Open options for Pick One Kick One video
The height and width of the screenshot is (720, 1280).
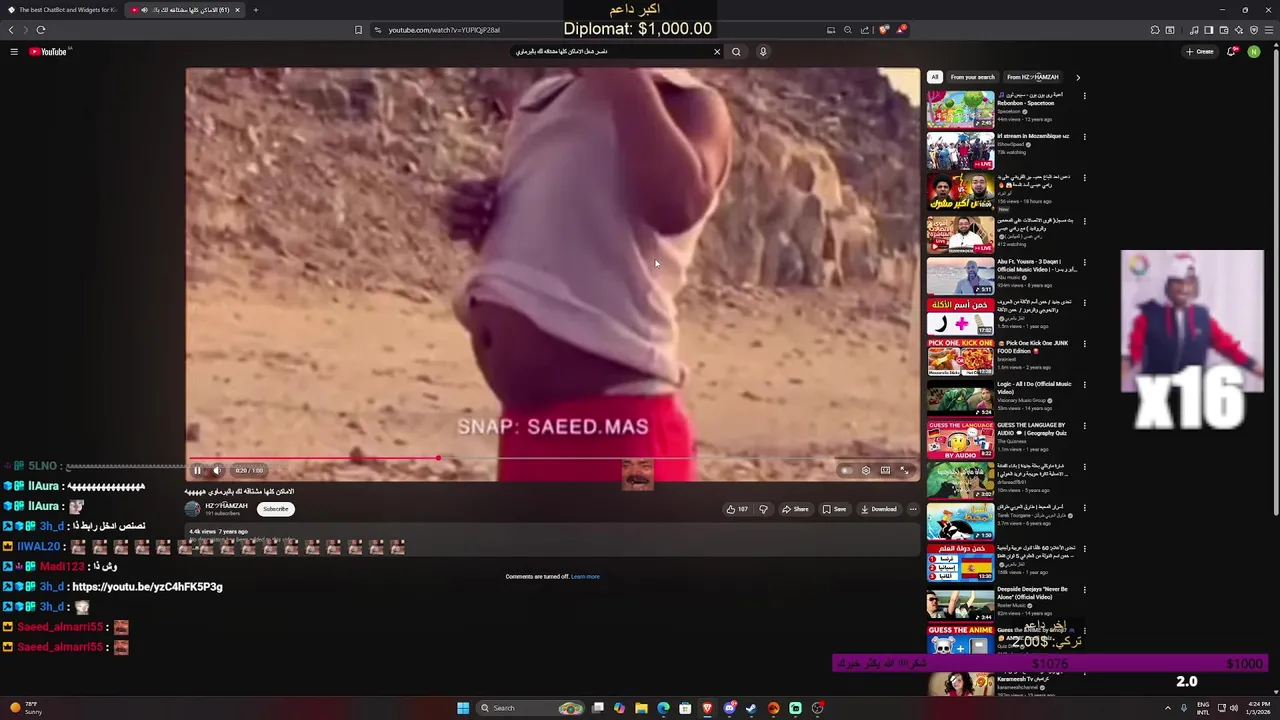1084,343
